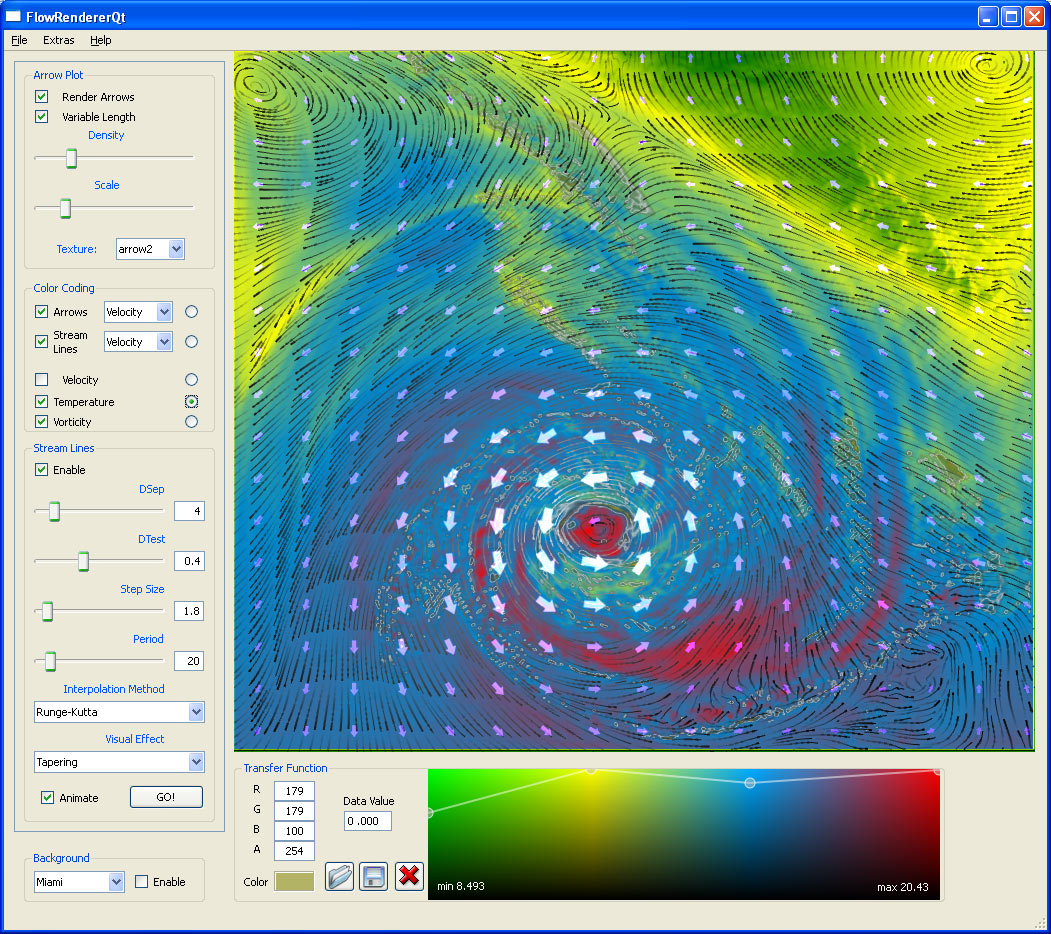Click the red X delete icon
1051x934 pixels.
pyautogui.click(x=409, y=877)
